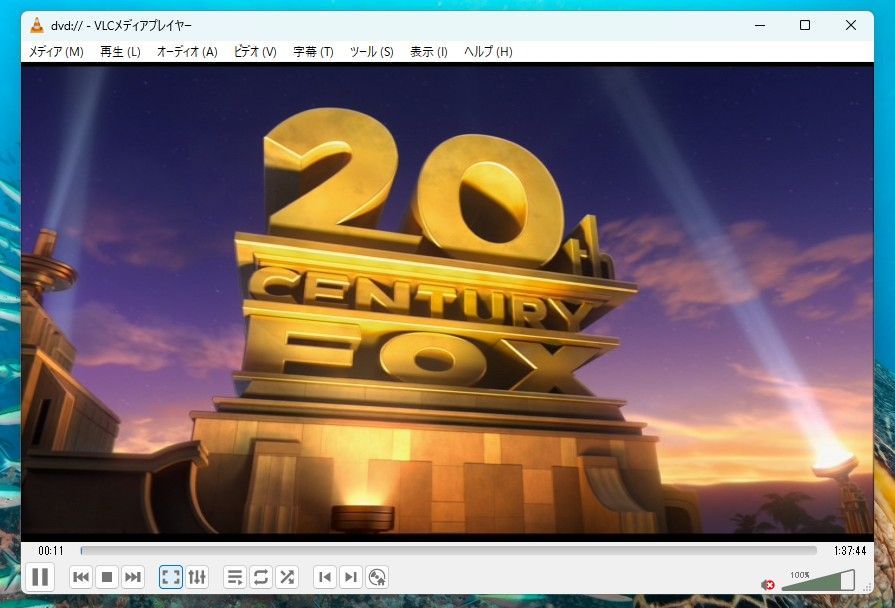Screen dimensions: 895x608
Task: Pause the DVD playback
Action: [x=40, y=577]
